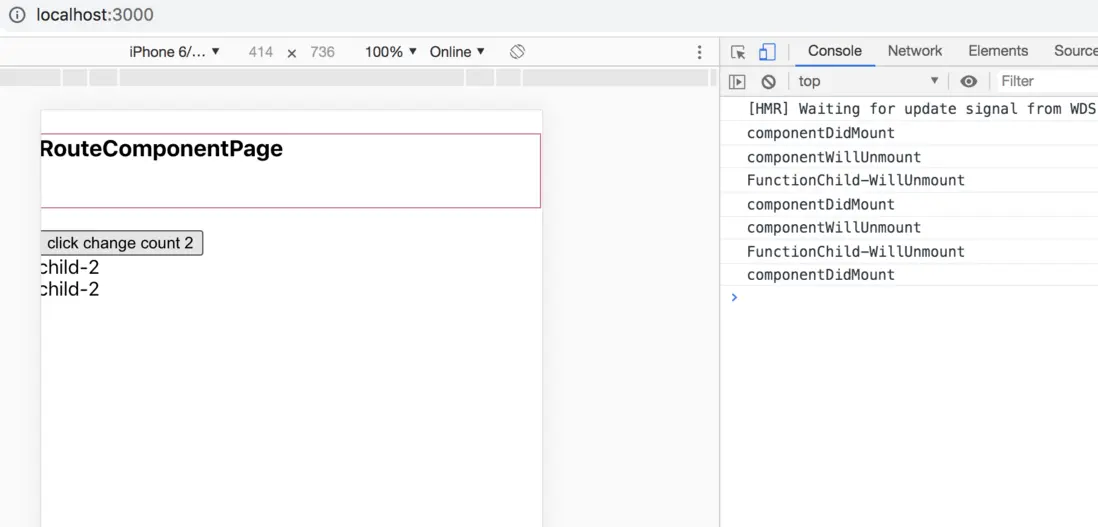Switch to the Elements tab
The image size is (1098, 527).
[x=998, y=51]
